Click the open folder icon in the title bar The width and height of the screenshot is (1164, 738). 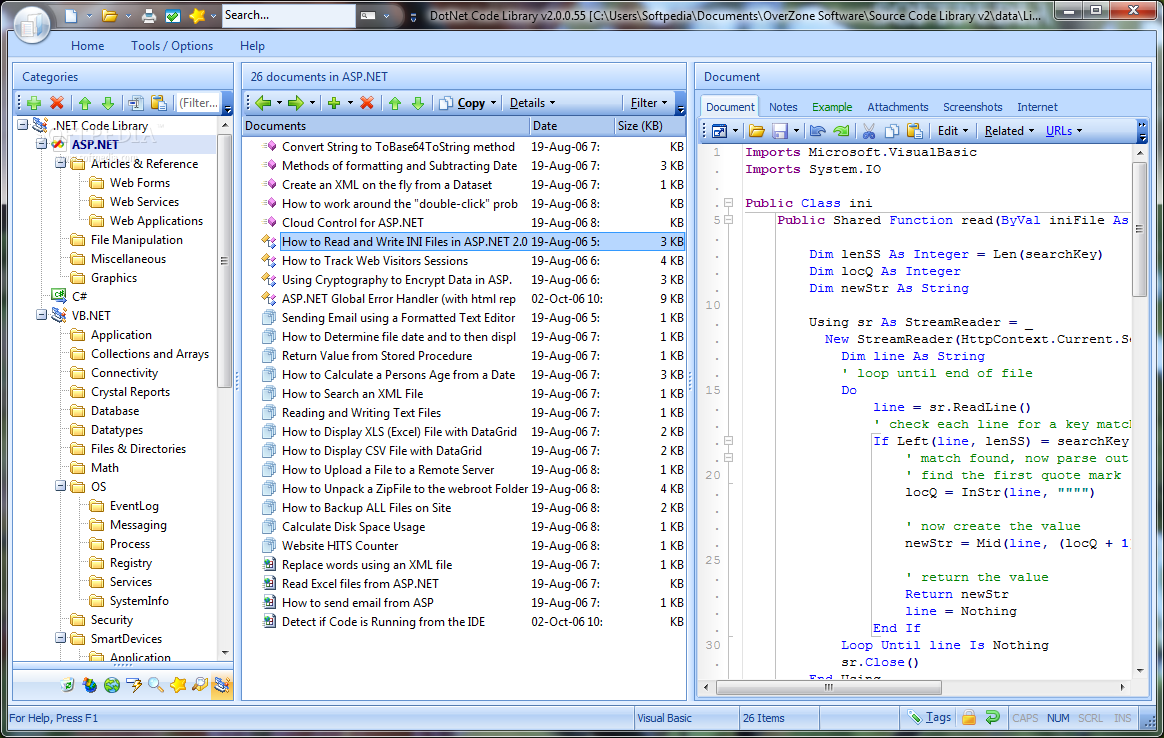coord(109,16)
